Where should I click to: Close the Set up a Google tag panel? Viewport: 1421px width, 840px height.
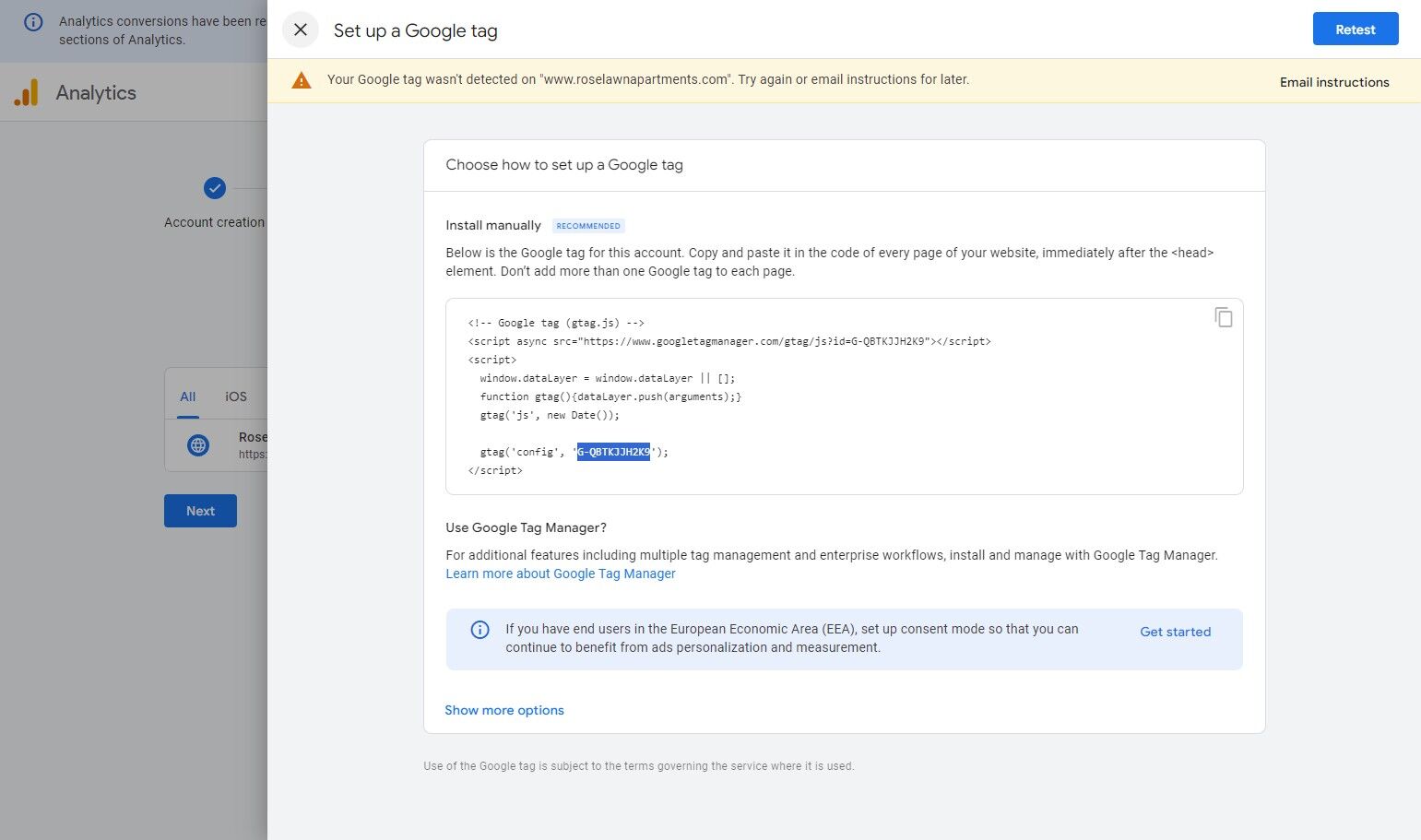[x=301, y=30]
